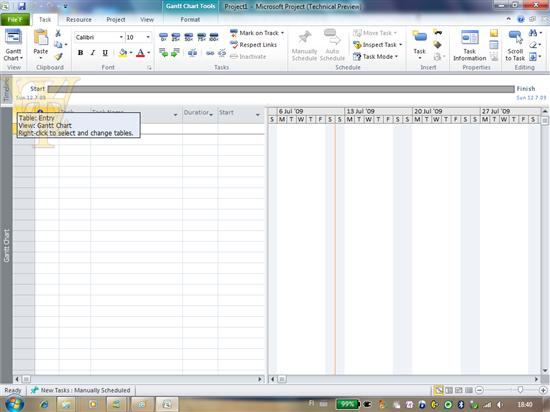
Task: Open the Task Information dialog
Action: (x=470, y=46)
